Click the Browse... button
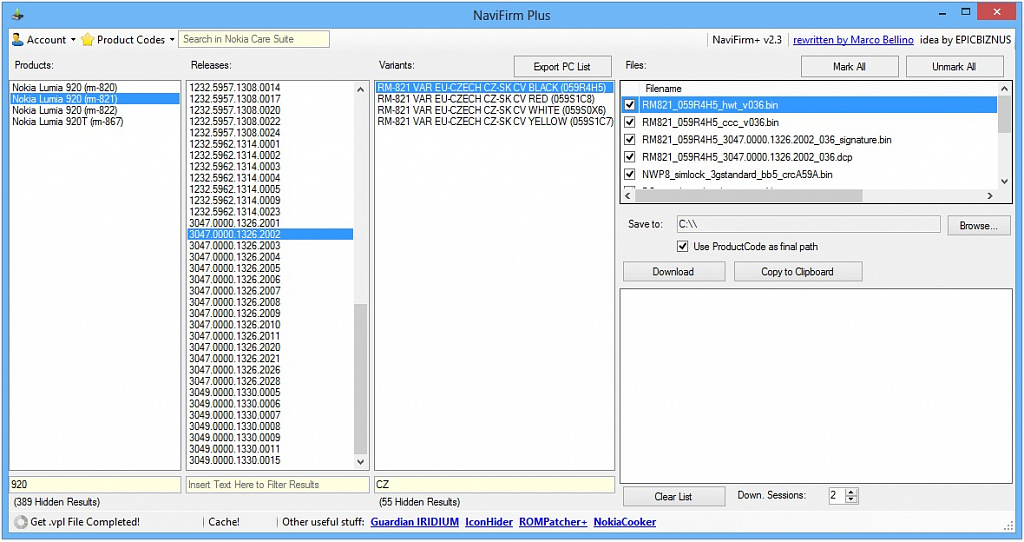The height and width of the screenshot is (542, 1024). pyautogui.click(x=978, y=225)
